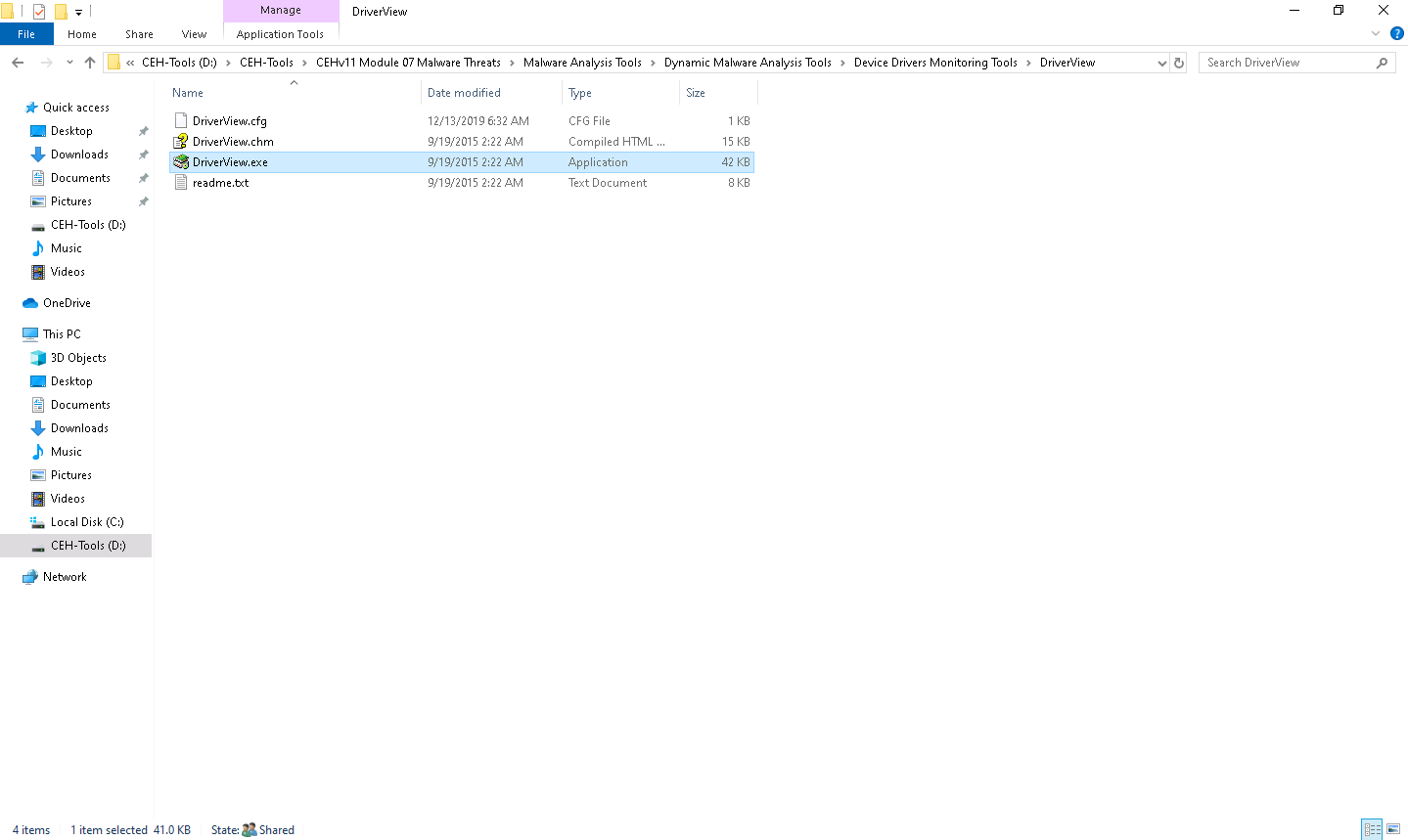The image size is (1408, 840).
Task: Click Malware Analysis Tools breadcrumb
Action: pos(582,63)
